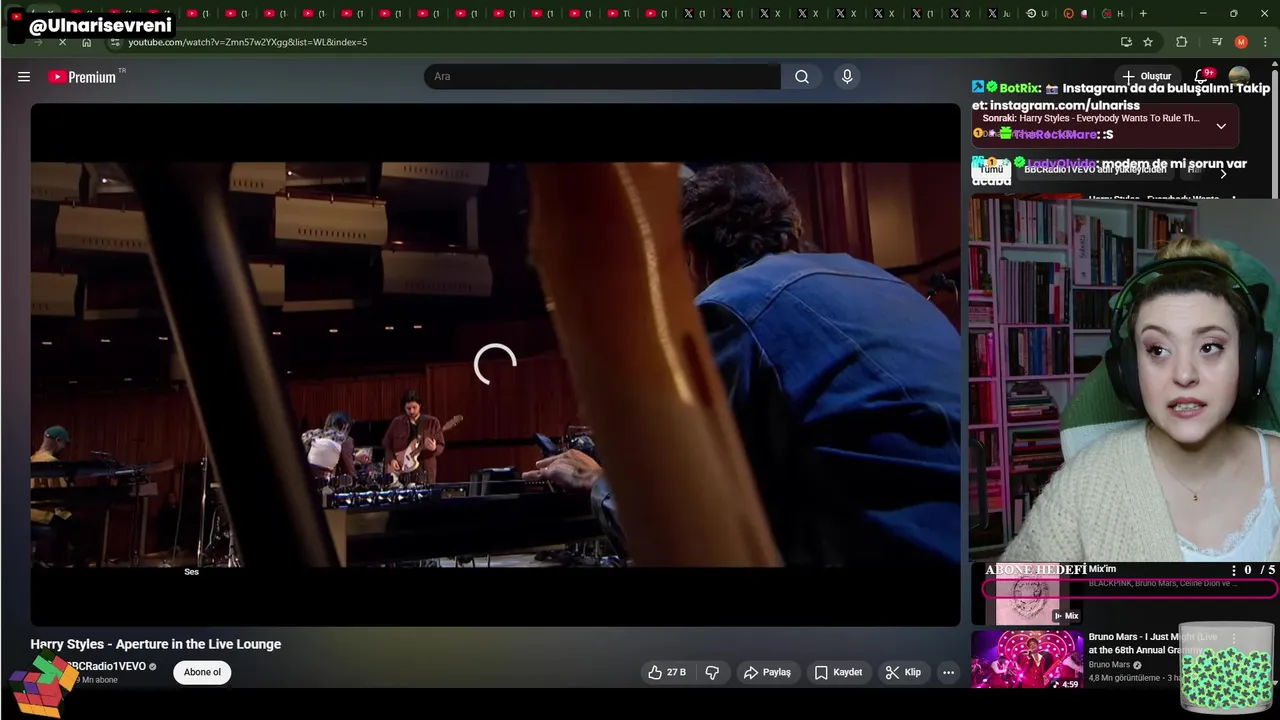The image size is (1280, 720).
Task: Open the YouTube guide hamburger menu
Action: pos(24,77)
